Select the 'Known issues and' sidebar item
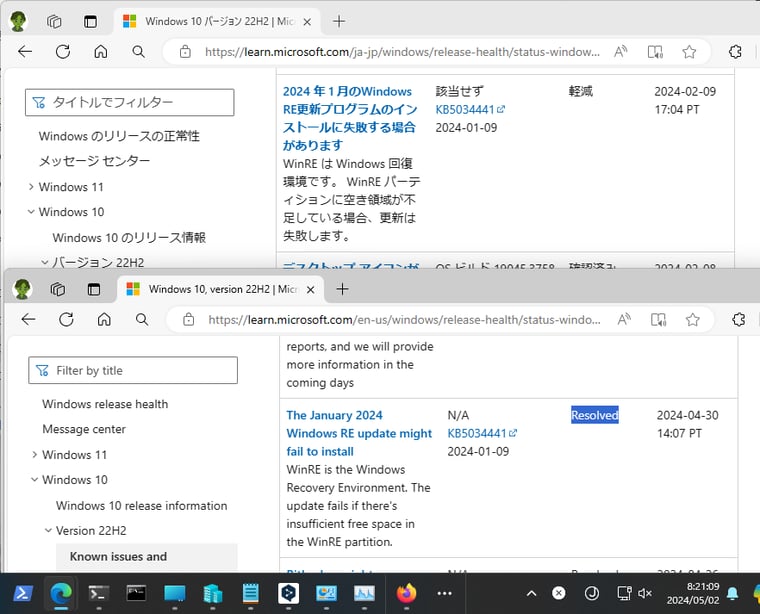Screen dimensions: 760x614 (x=146, y=557)
